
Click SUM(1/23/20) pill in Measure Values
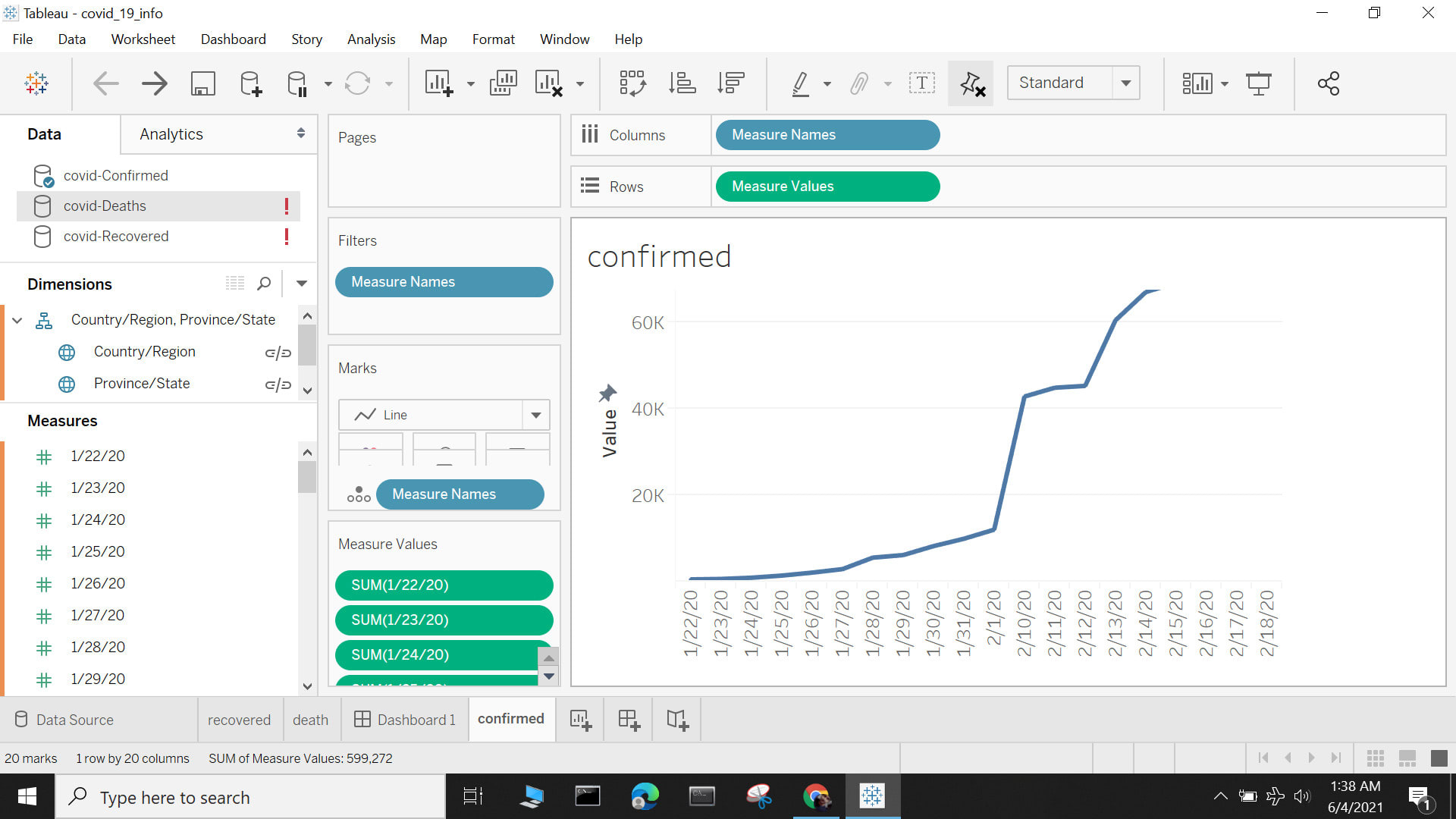tap(444, 620)
